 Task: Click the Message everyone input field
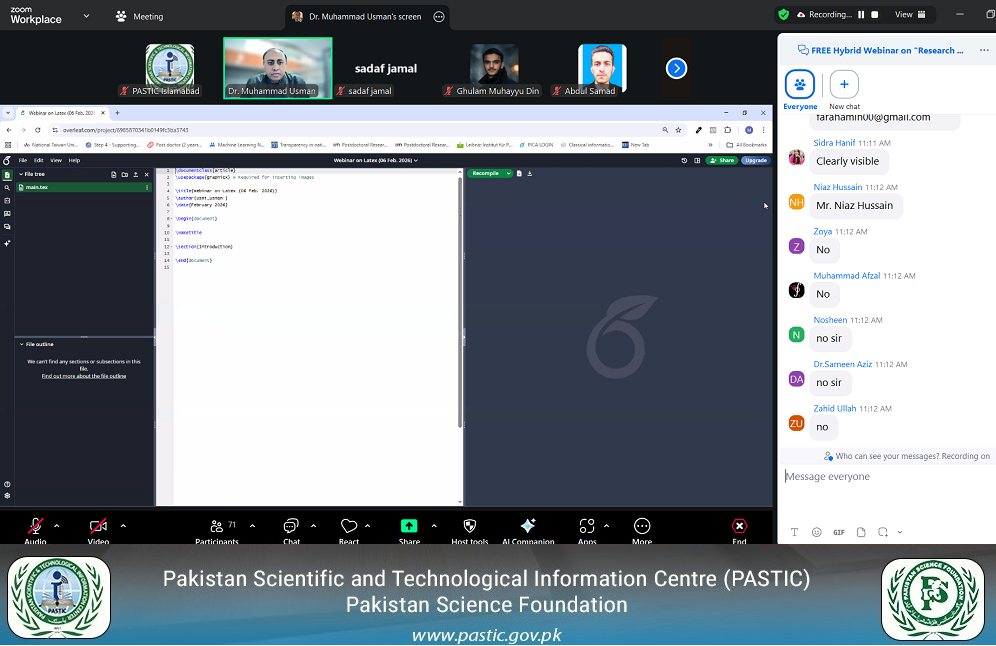coord(880,477)
